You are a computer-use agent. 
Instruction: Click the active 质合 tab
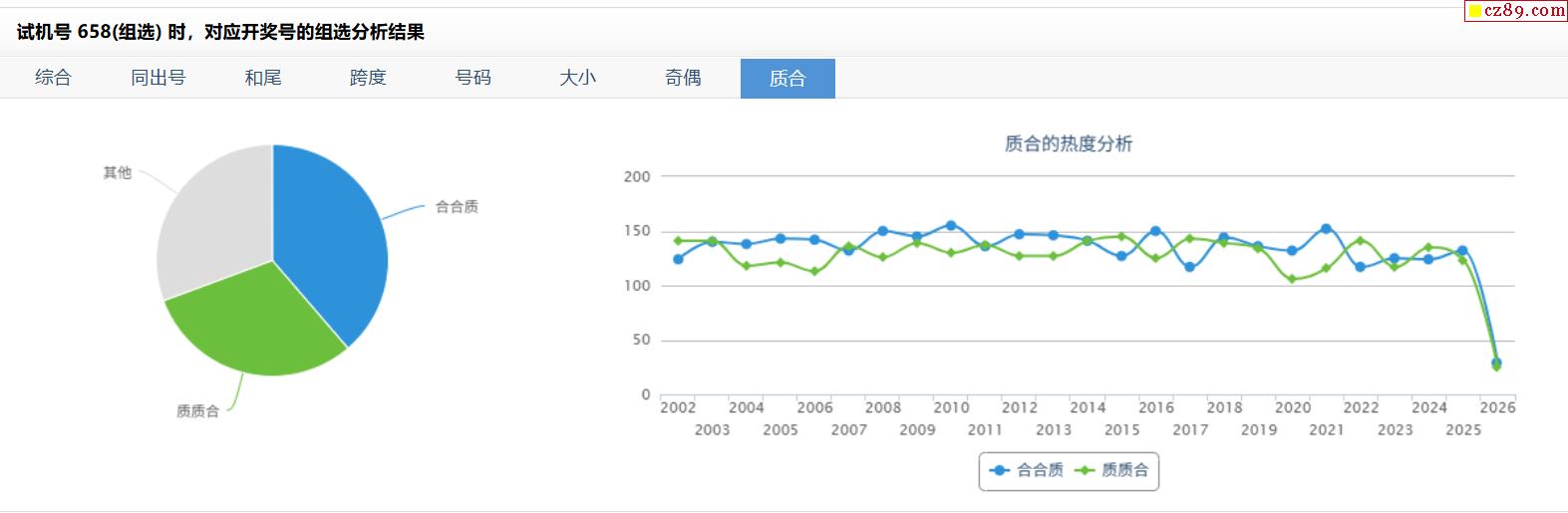pyautogui.click(x=787, y=79)
